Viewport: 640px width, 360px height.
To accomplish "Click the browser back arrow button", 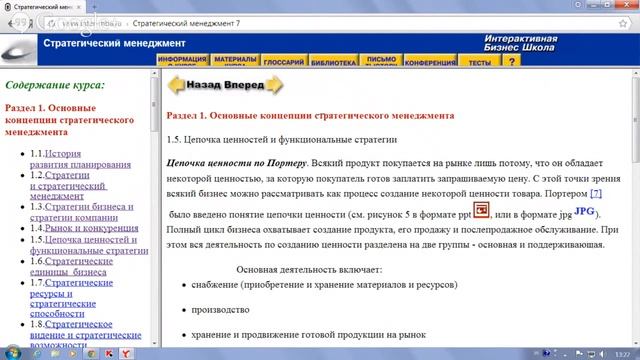I will point(10,24).
